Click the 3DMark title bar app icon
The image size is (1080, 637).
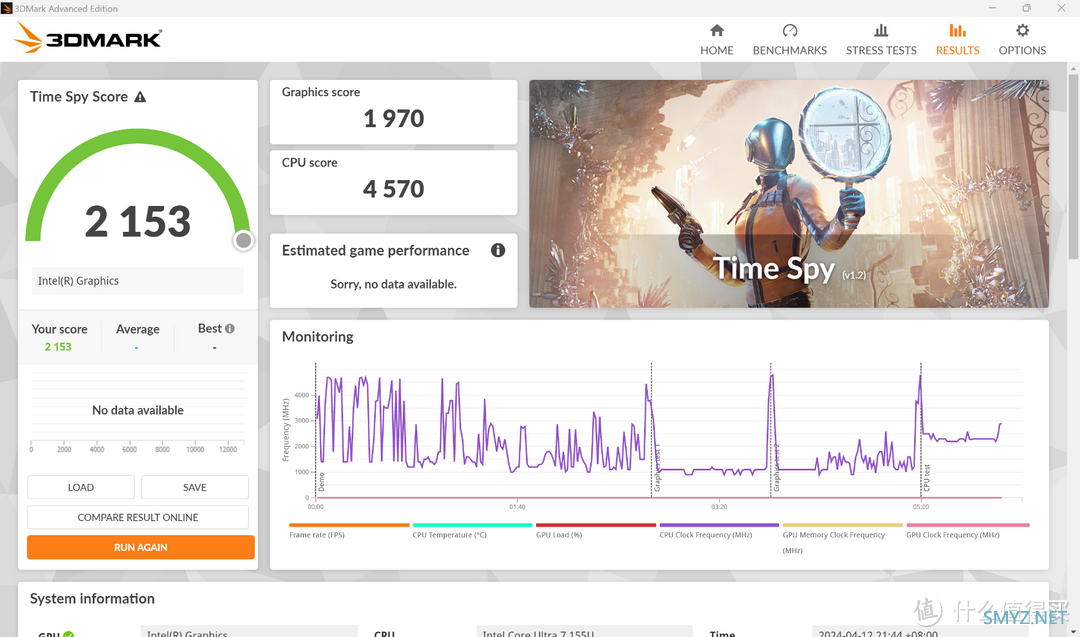(x=6, y=8)
